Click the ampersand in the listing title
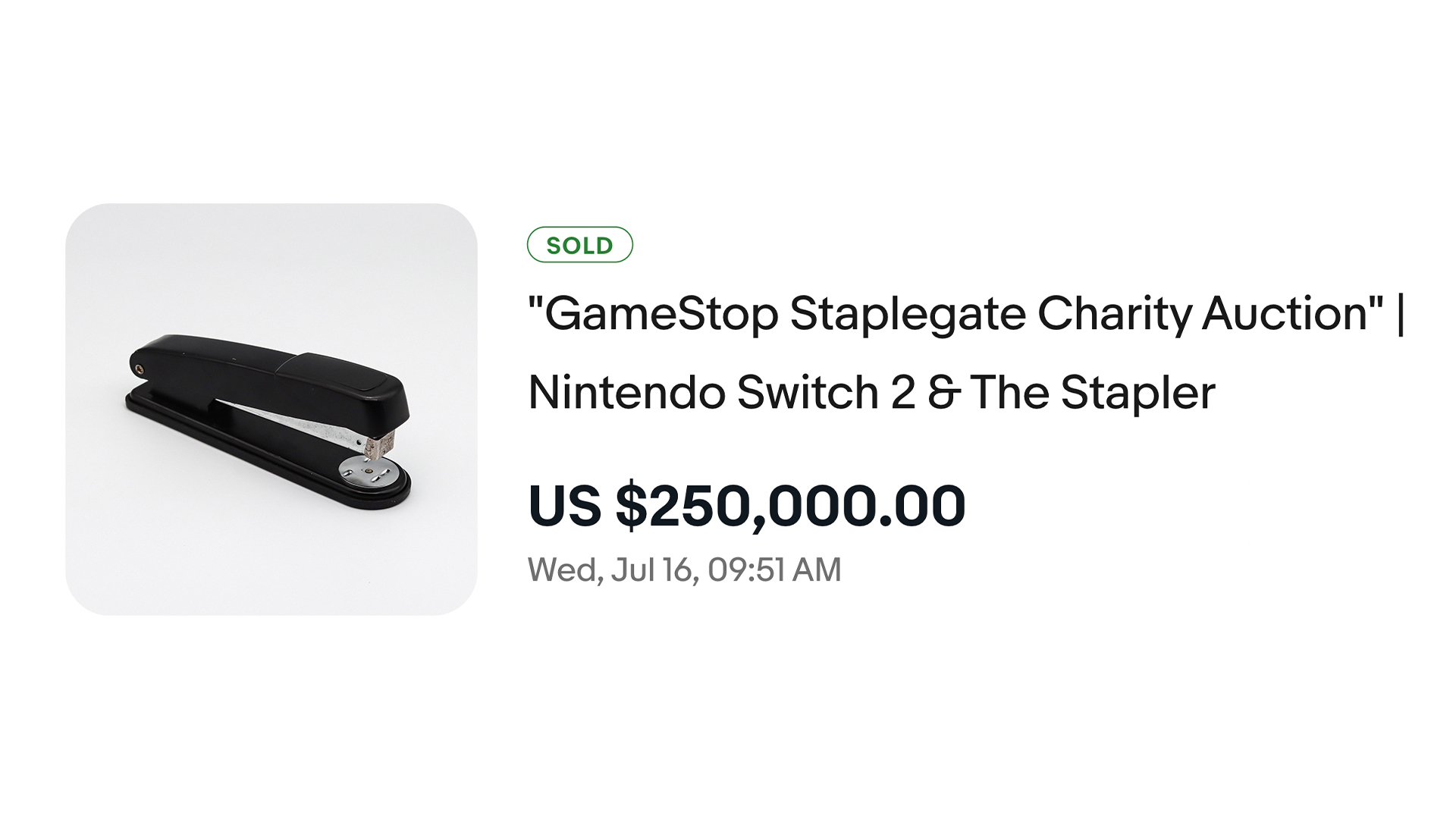 [943, 393]
